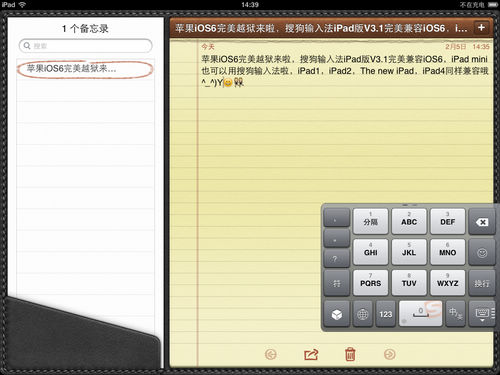Switch to 123 numeric keypad
Image resolution: width=500 pixels, height=375 pixels.
click(386, 314)
